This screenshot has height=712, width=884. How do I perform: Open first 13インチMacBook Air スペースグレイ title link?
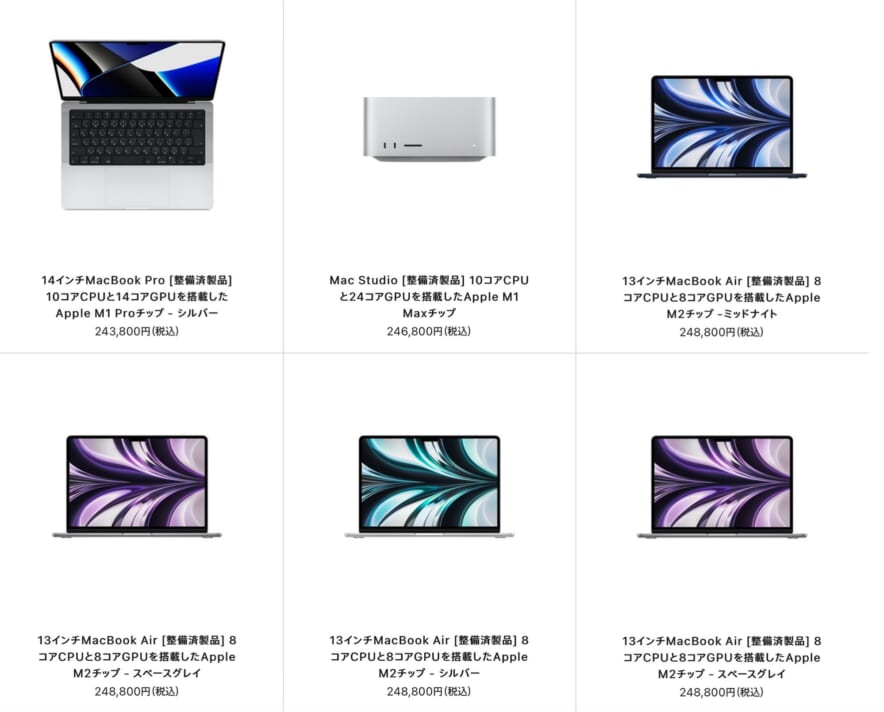[137, 657]
